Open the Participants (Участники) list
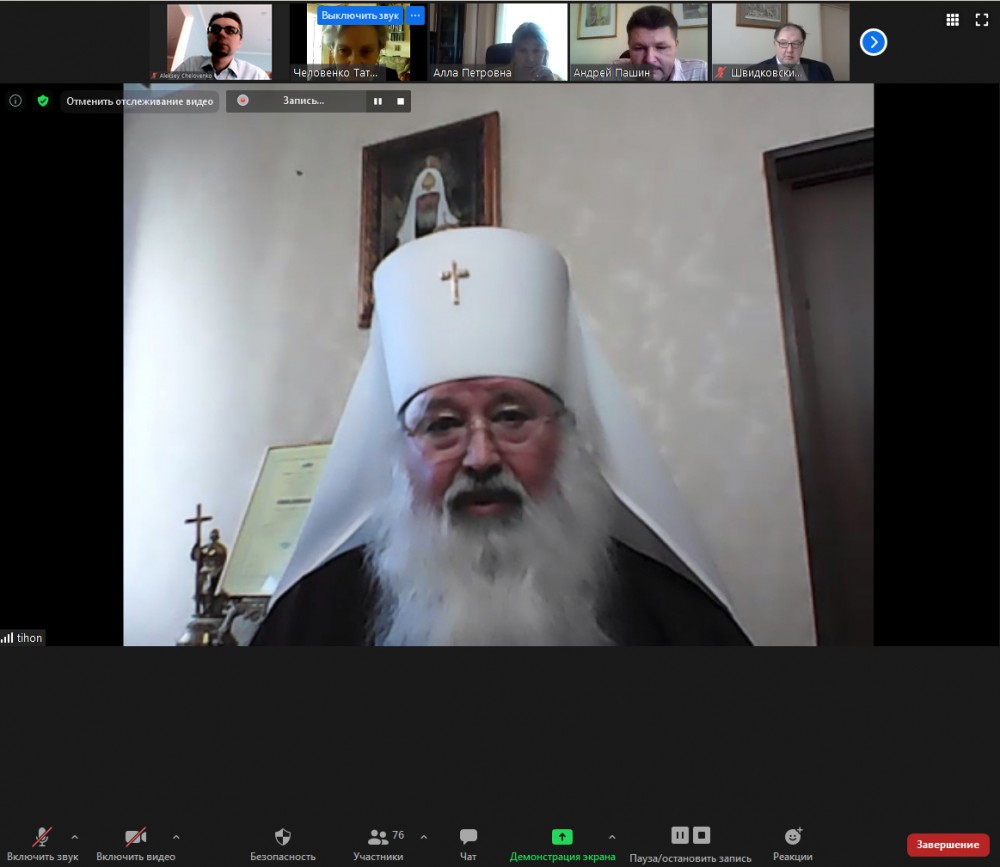 click(379, 837)
